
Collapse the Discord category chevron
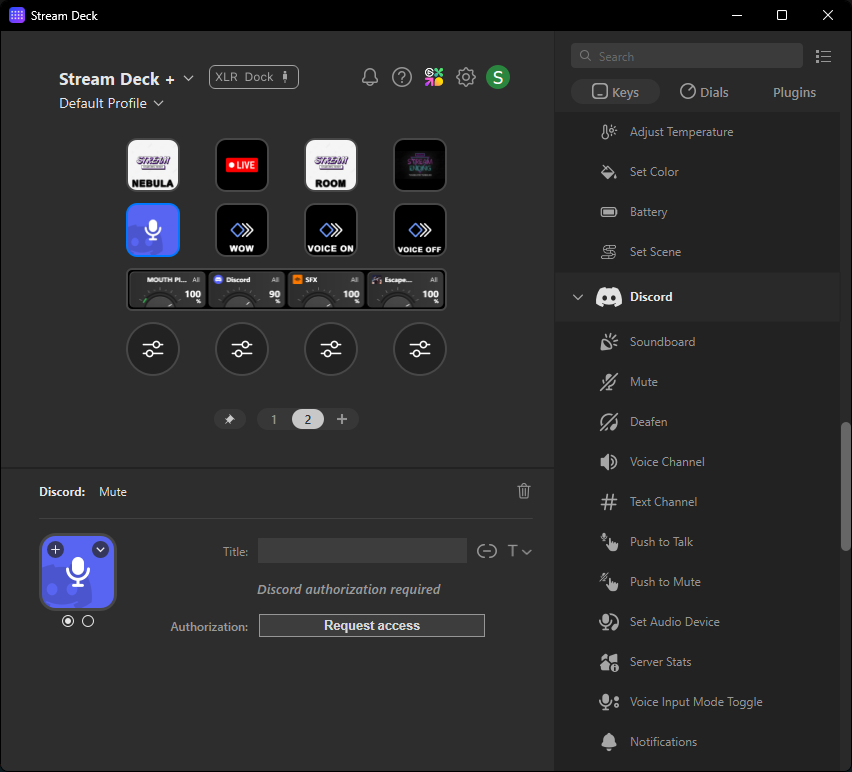[578, 297]
